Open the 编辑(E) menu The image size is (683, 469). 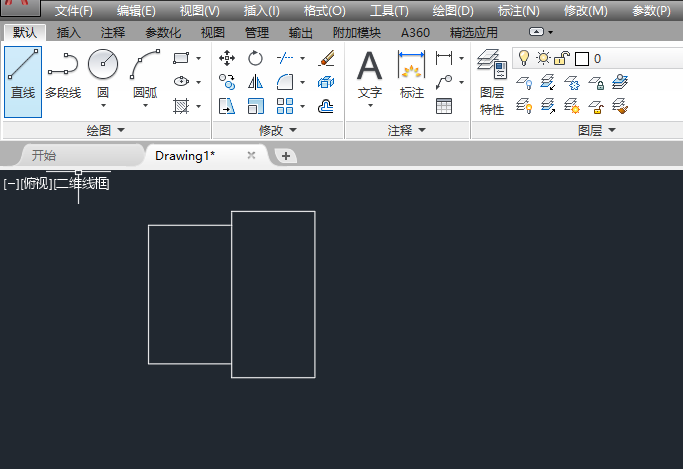coord(136,10)
